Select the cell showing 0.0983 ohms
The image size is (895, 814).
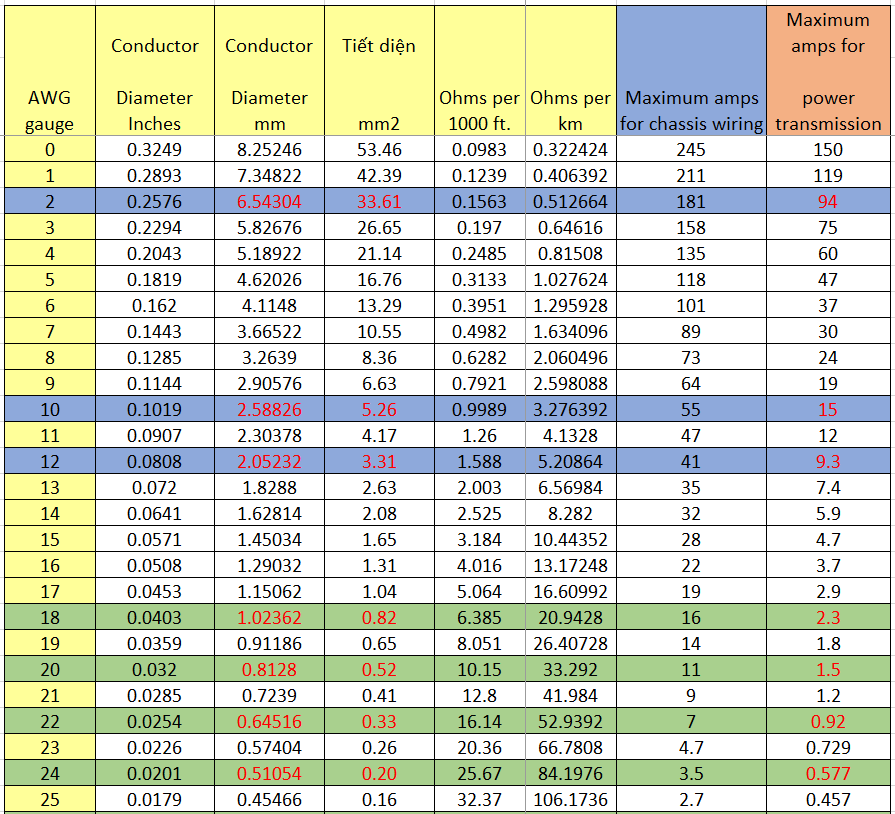tap(479, 150)
